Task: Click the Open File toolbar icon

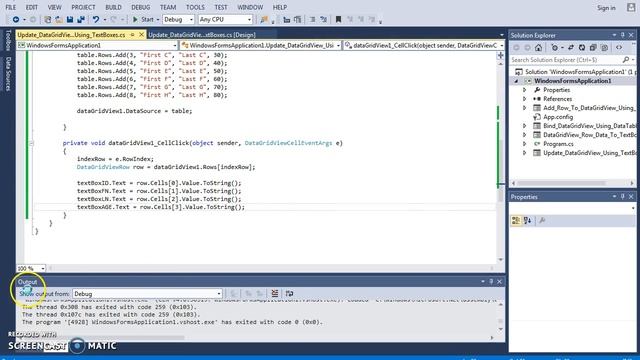Action: [x=59, y=19]
